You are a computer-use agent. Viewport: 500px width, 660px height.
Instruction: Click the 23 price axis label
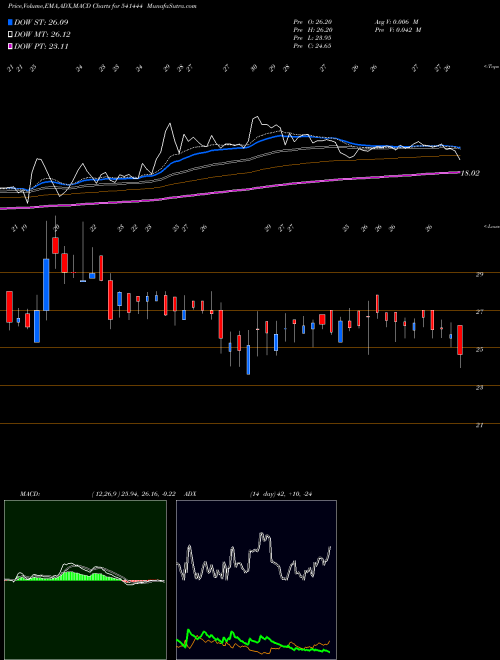pyautogui.click(x=479, y=387)
